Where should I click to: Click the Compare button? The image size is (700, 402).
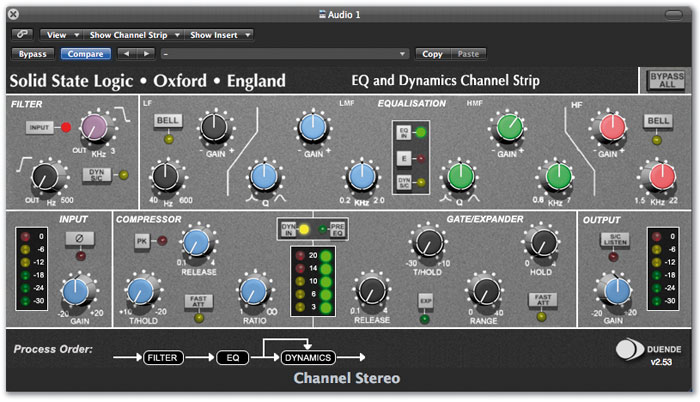point(85,54)
